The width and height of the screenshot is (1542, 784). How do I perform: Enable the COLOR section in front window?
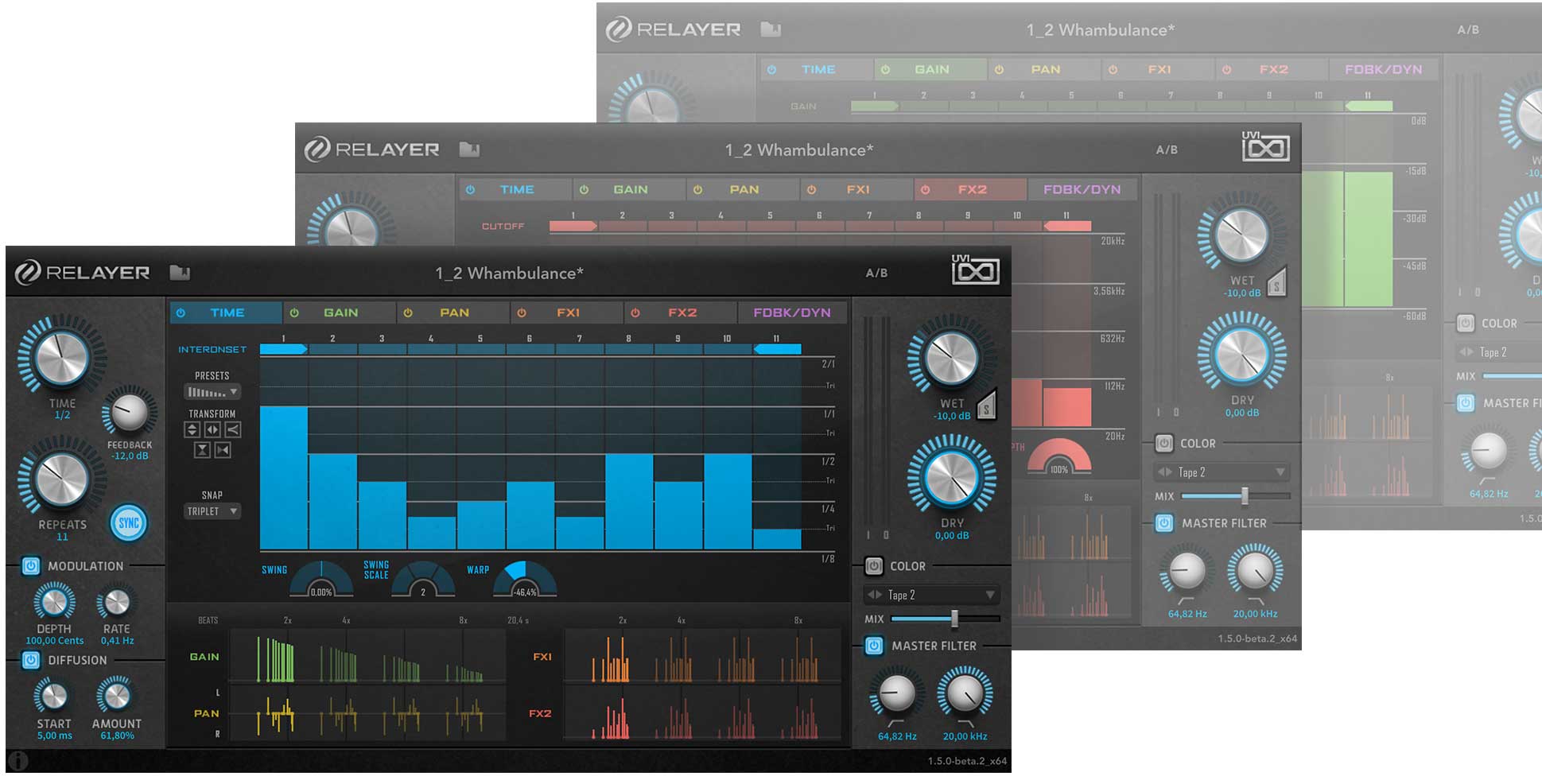(873, 566)
